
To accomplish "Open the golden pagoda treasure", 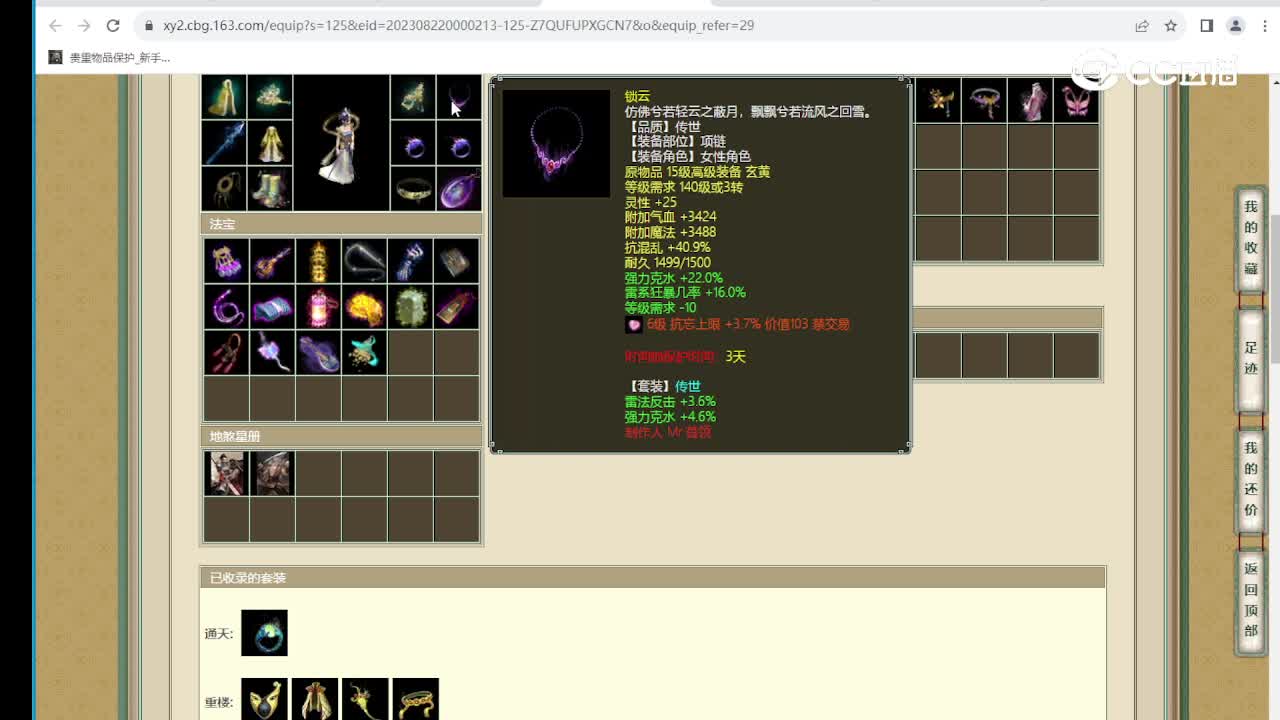I will [x=318, y=261].
